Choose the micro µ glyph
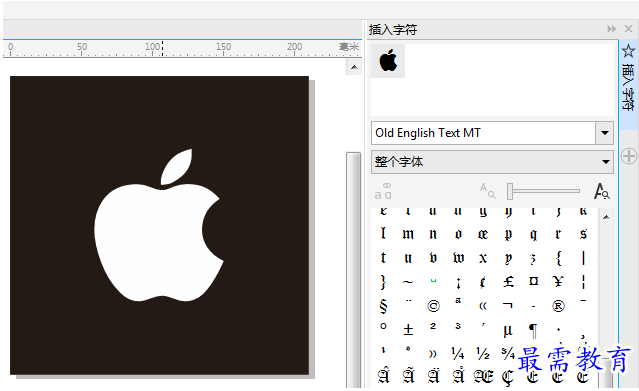The height and width of the screenshot is (391, 639). click(x=508, y=331)
